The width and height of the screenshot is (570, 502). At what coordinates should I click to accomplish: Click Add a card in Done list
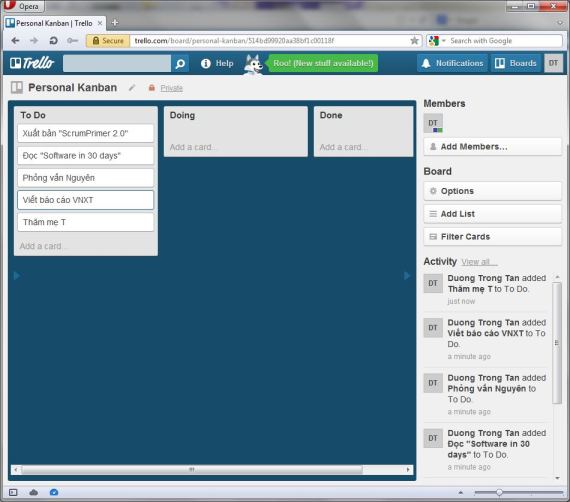343,147
